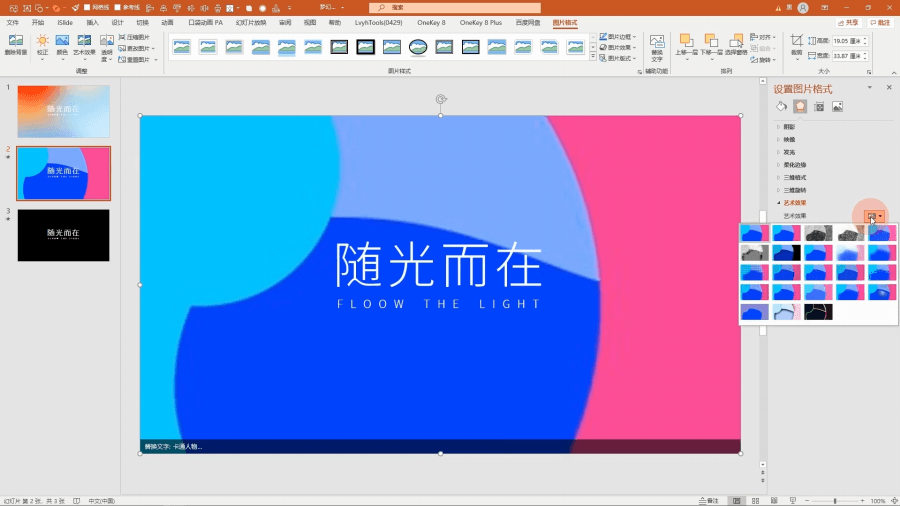
Task: Click the zoom slider in status bar
Action: pyautogui.click(x=835, y=501)
